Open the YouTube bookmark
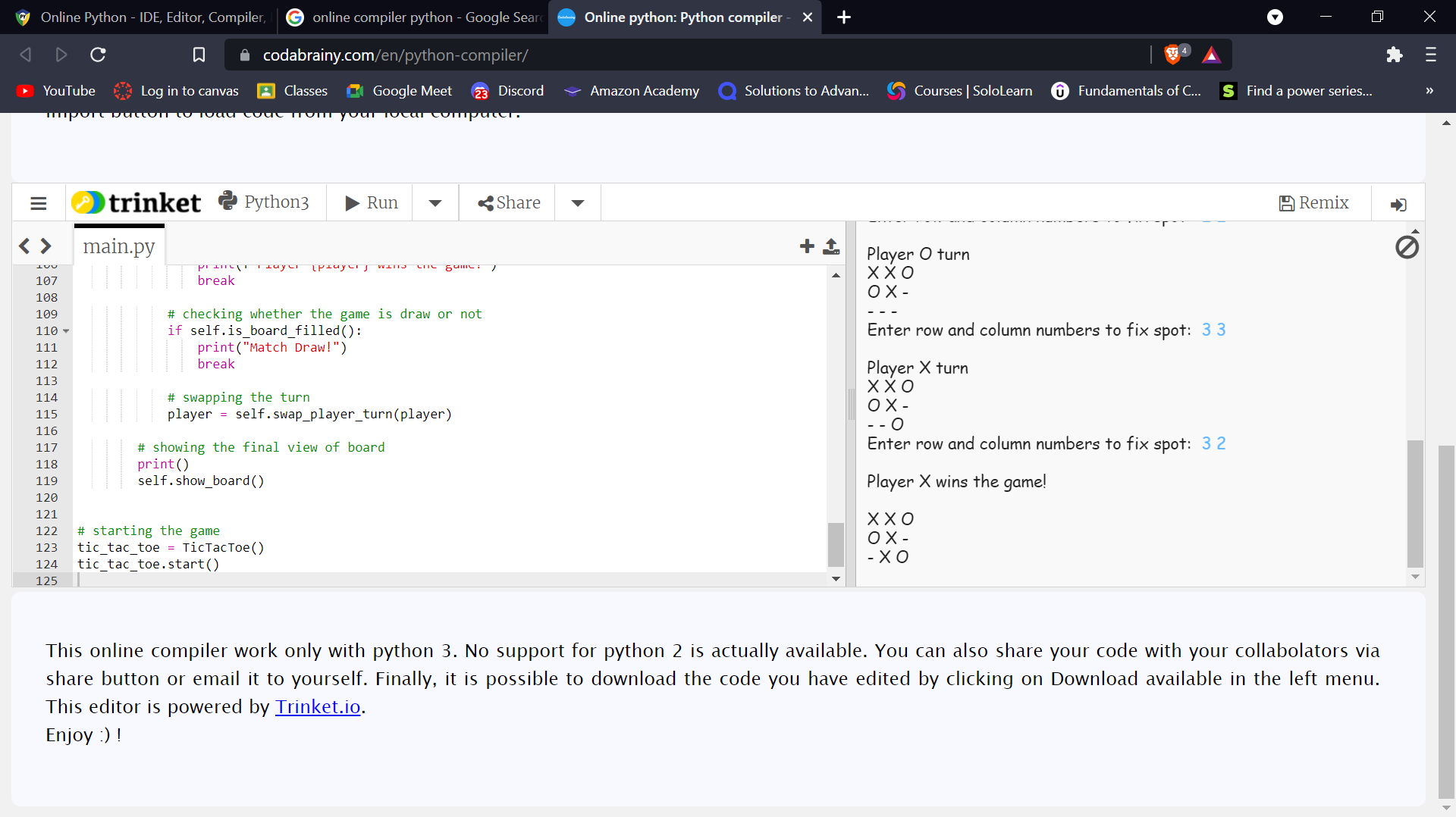1456x817 pixels. [x=56, y=91]
